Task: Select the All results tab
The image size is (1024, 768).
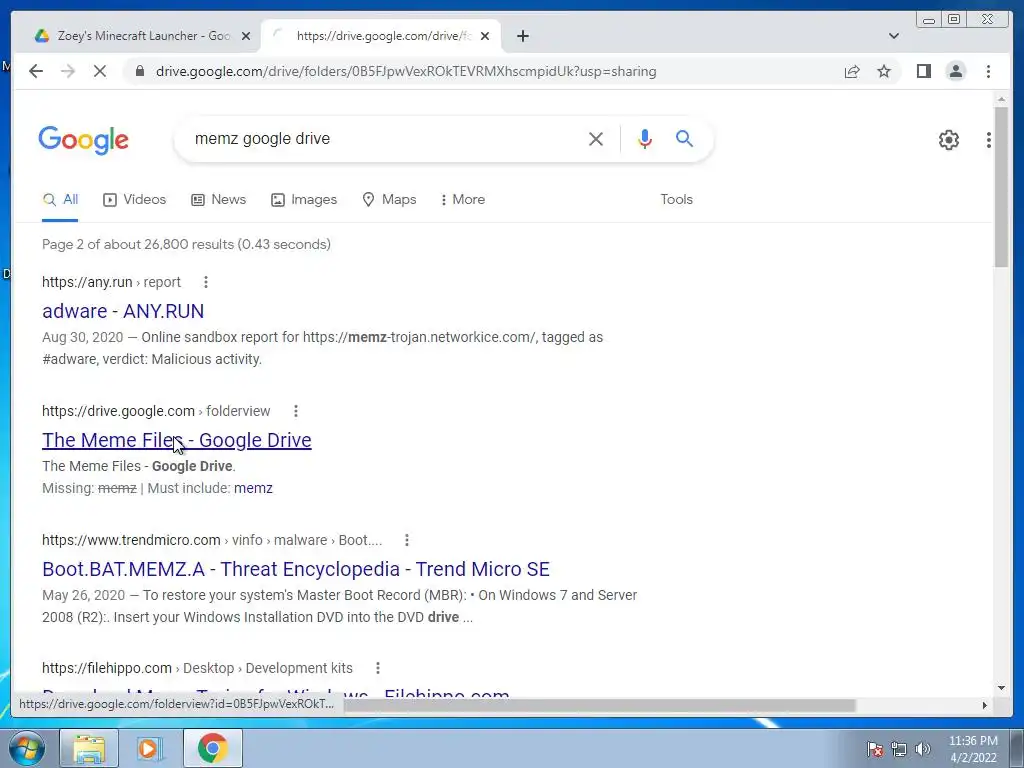Action: coord(60,200)
